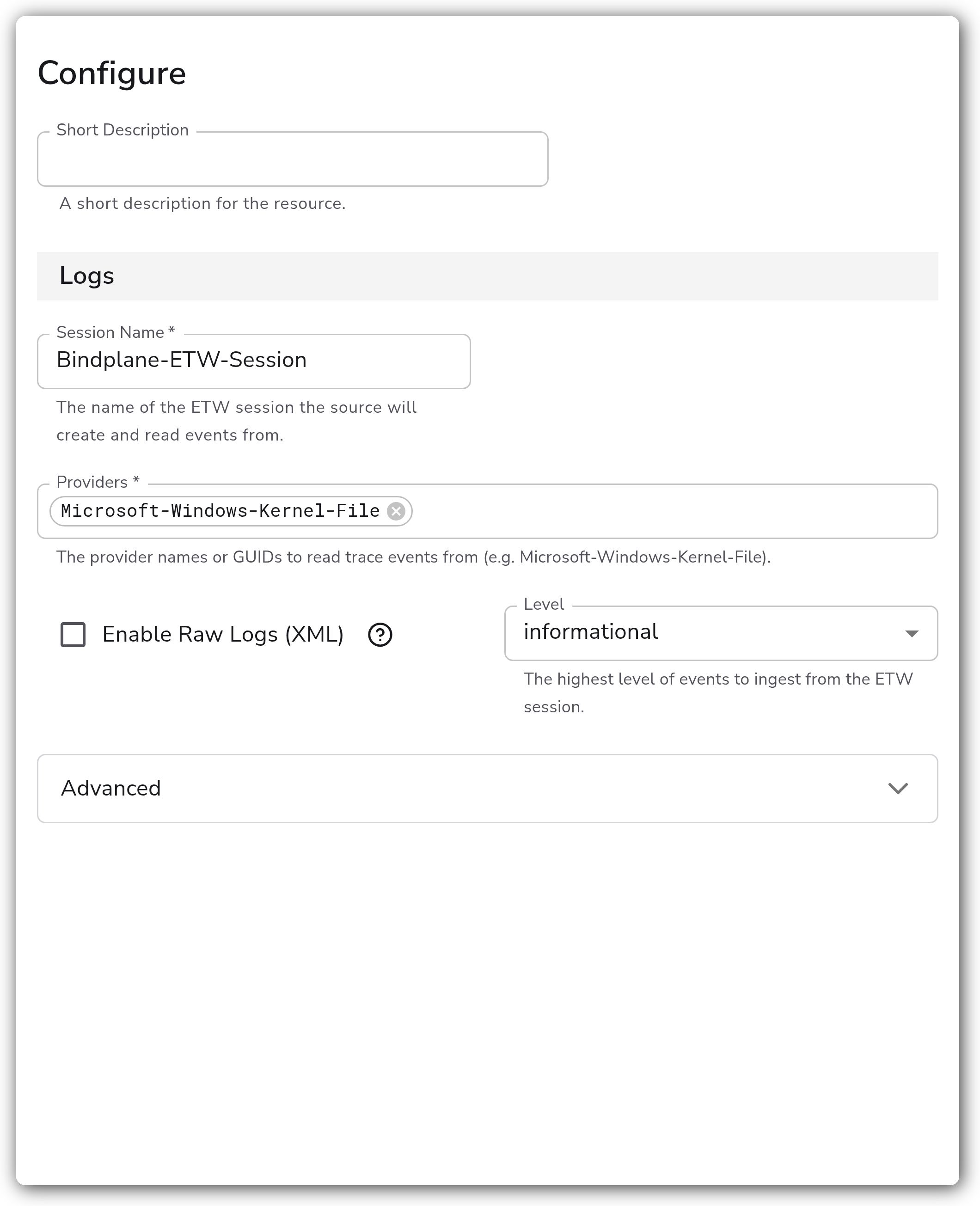This screenshot has height=1206, width=980.
Task: Open help for Enable Raw Logs
Action: [x=380, y=635]
